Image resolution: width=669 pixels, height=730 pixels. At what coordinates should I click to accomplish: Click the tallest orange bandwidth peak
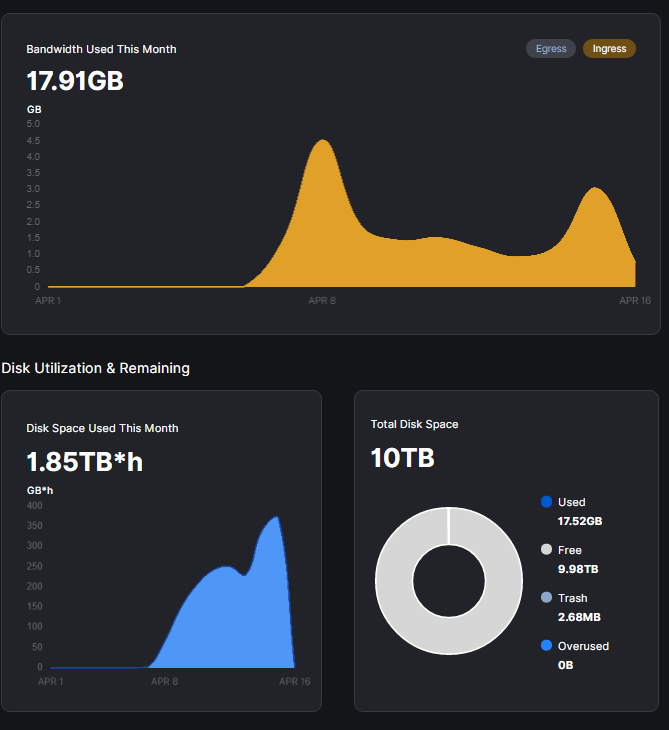[323, 150]
